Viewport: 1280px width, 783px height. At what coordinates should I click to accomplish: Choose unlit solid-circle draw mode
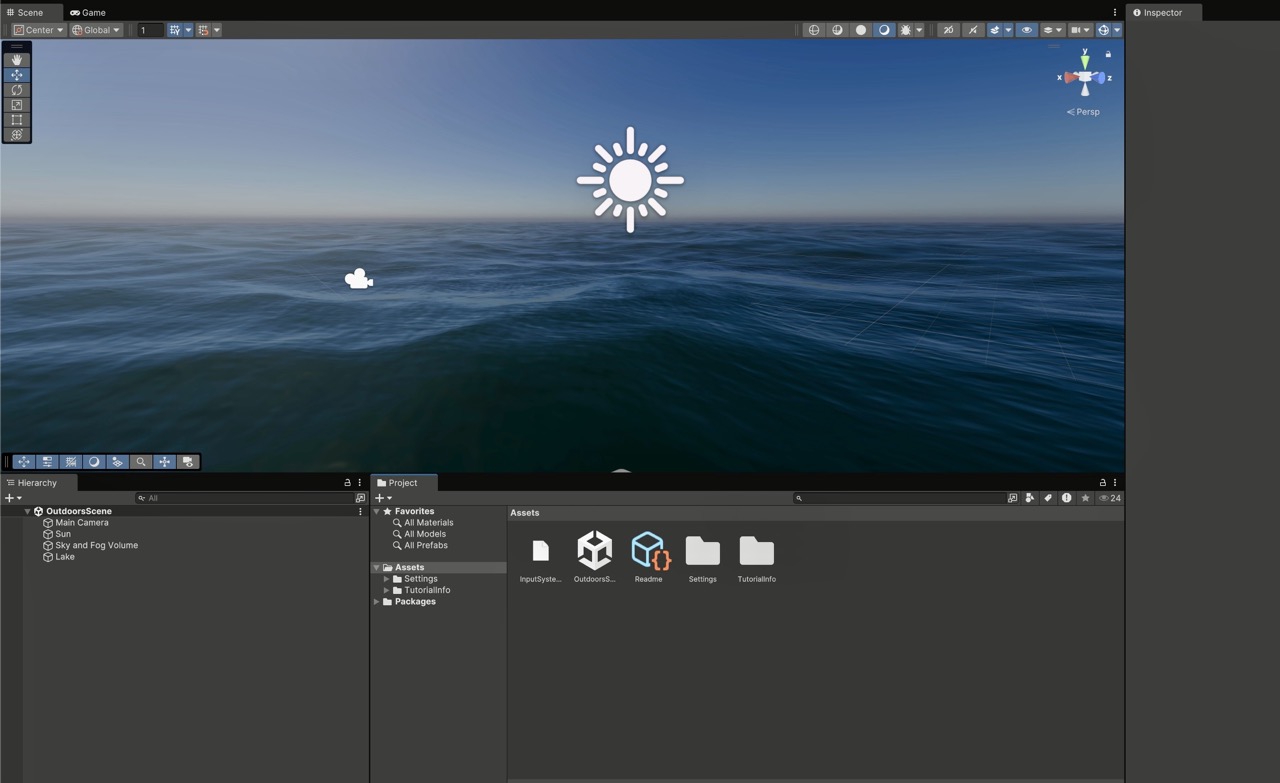(x=861, y=30)
